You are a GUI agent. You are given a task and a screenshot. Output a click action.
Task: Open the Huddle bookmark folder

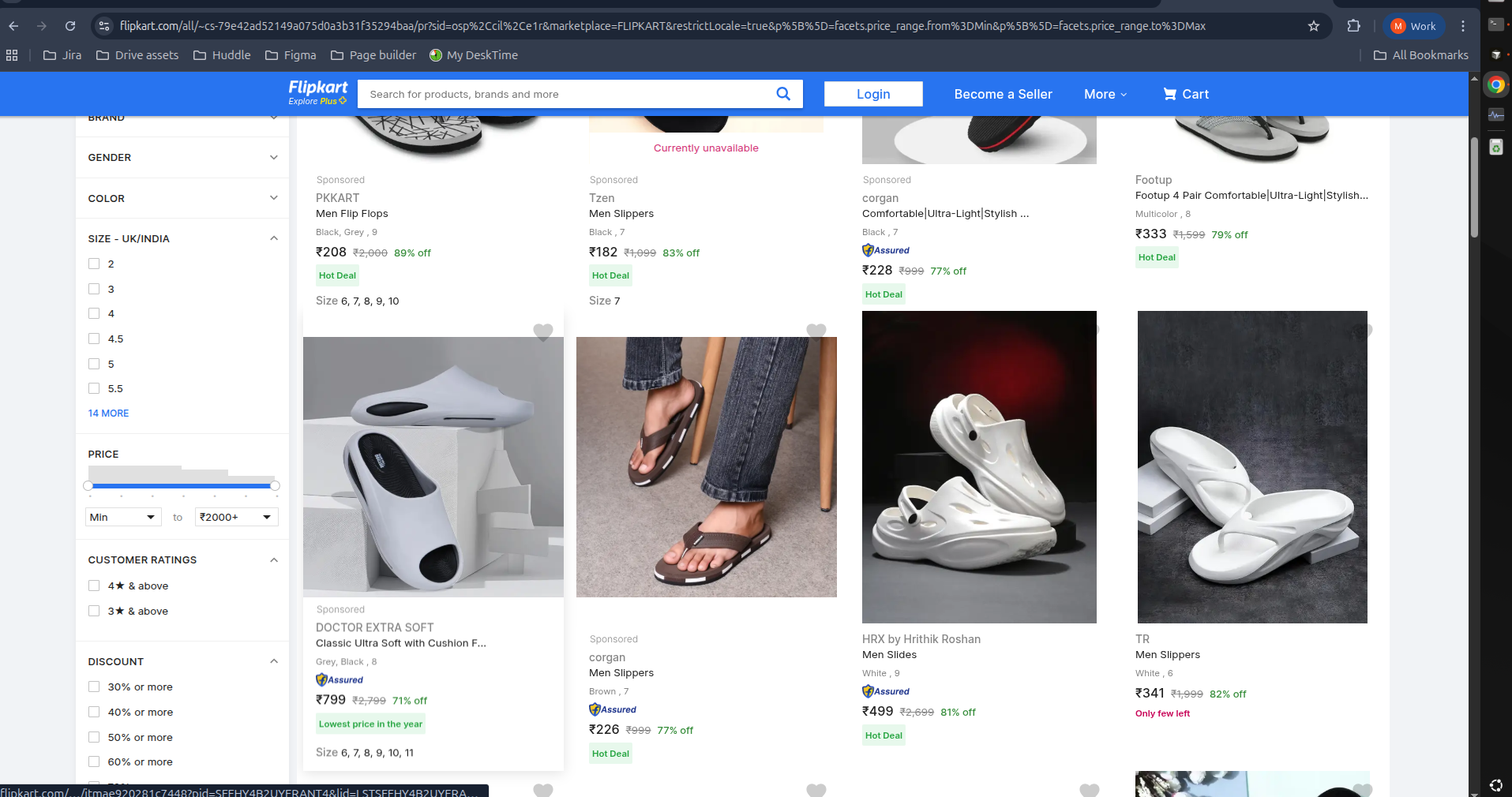click(x=222, y=55)
